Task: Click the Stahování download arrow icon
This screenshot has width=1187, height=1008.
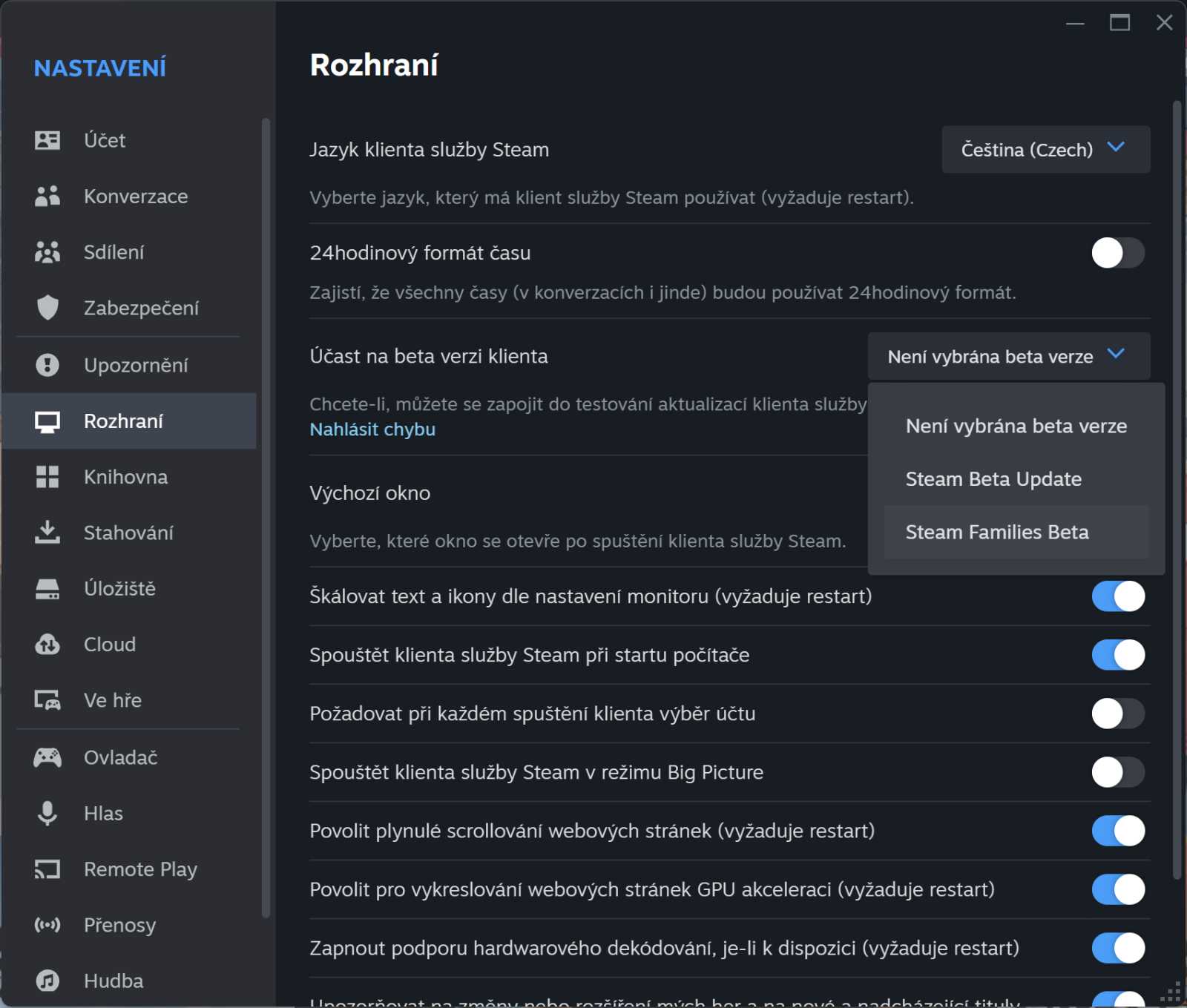Action: 47,533
